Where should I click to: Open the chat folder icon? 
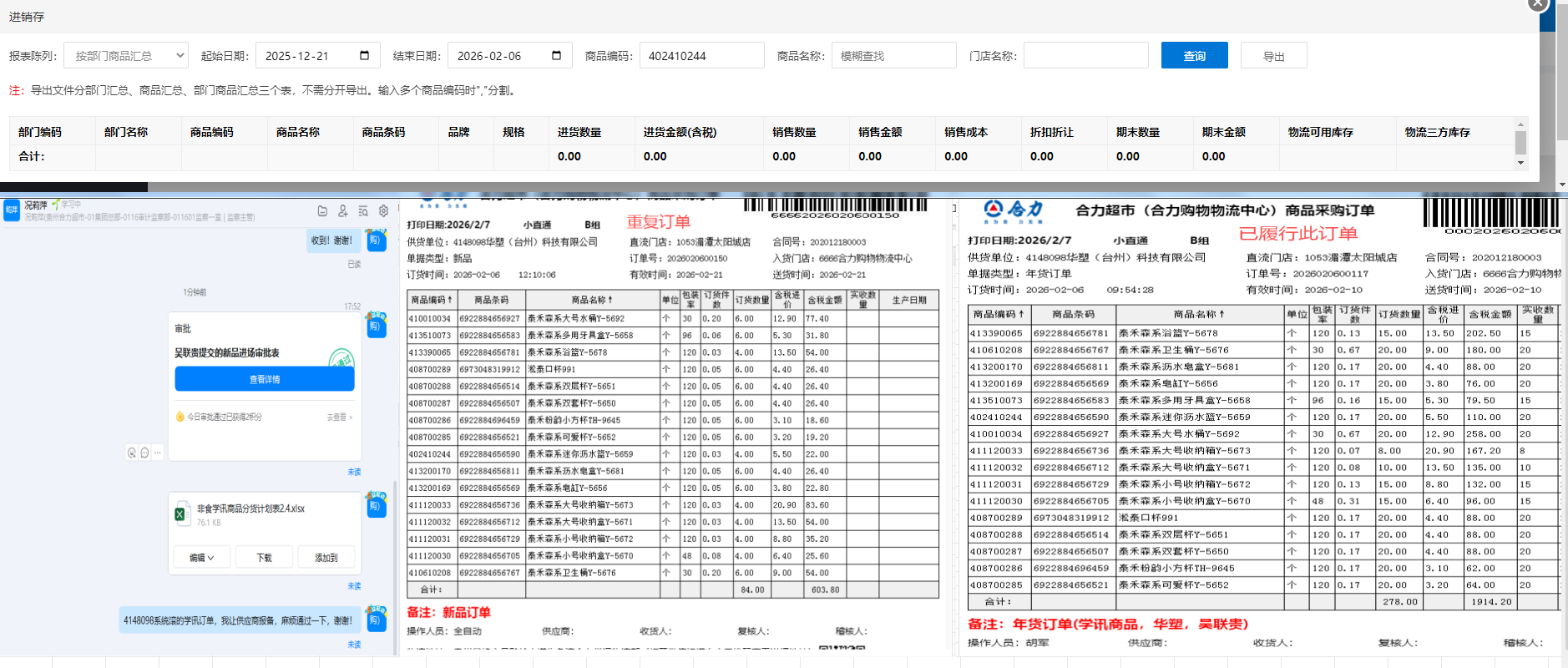[x=322, y=211]
